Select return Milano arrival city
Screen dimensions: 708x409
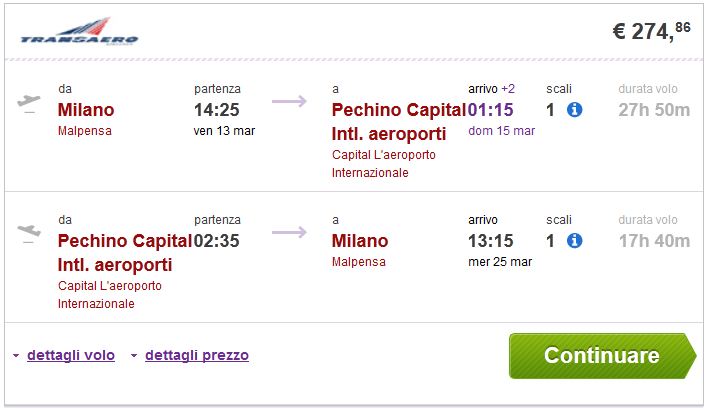[360, 241]
